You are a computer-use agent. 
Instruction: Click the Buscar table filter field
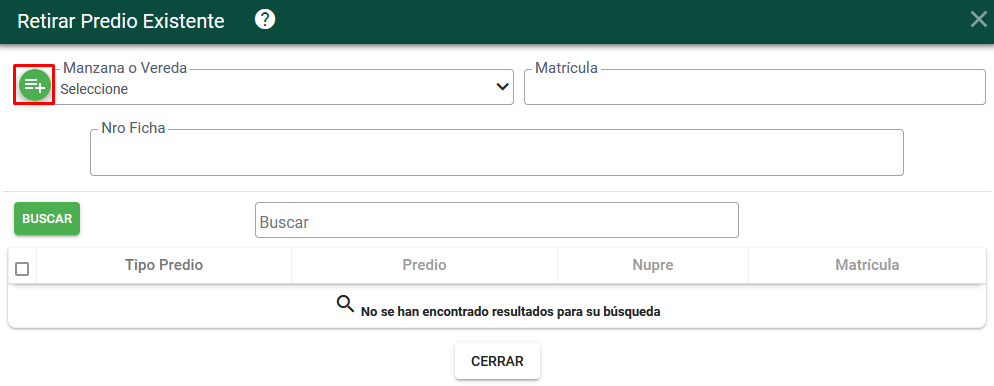(x=497, y=221)
